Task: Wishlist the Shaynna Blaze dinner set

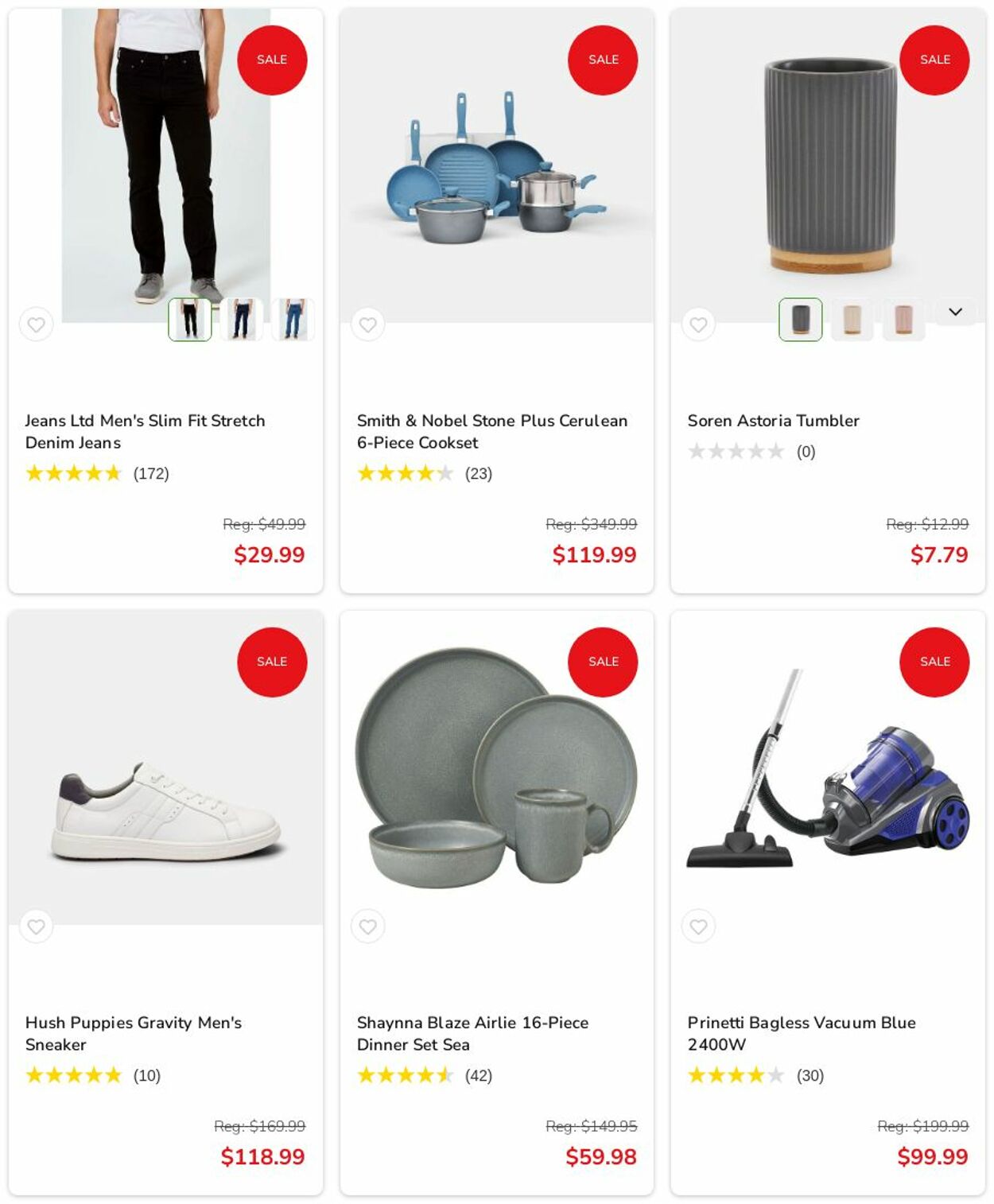Action: point(367,926)
